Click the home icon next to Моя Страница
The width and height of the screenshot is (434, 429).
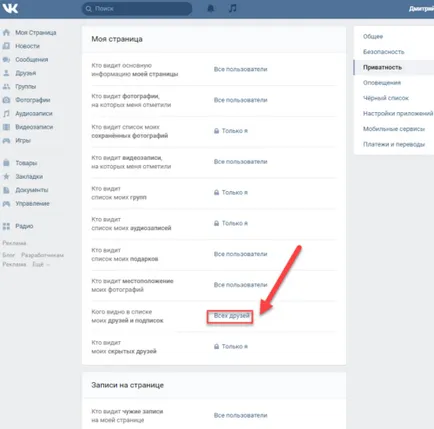[x=6, y=33]
